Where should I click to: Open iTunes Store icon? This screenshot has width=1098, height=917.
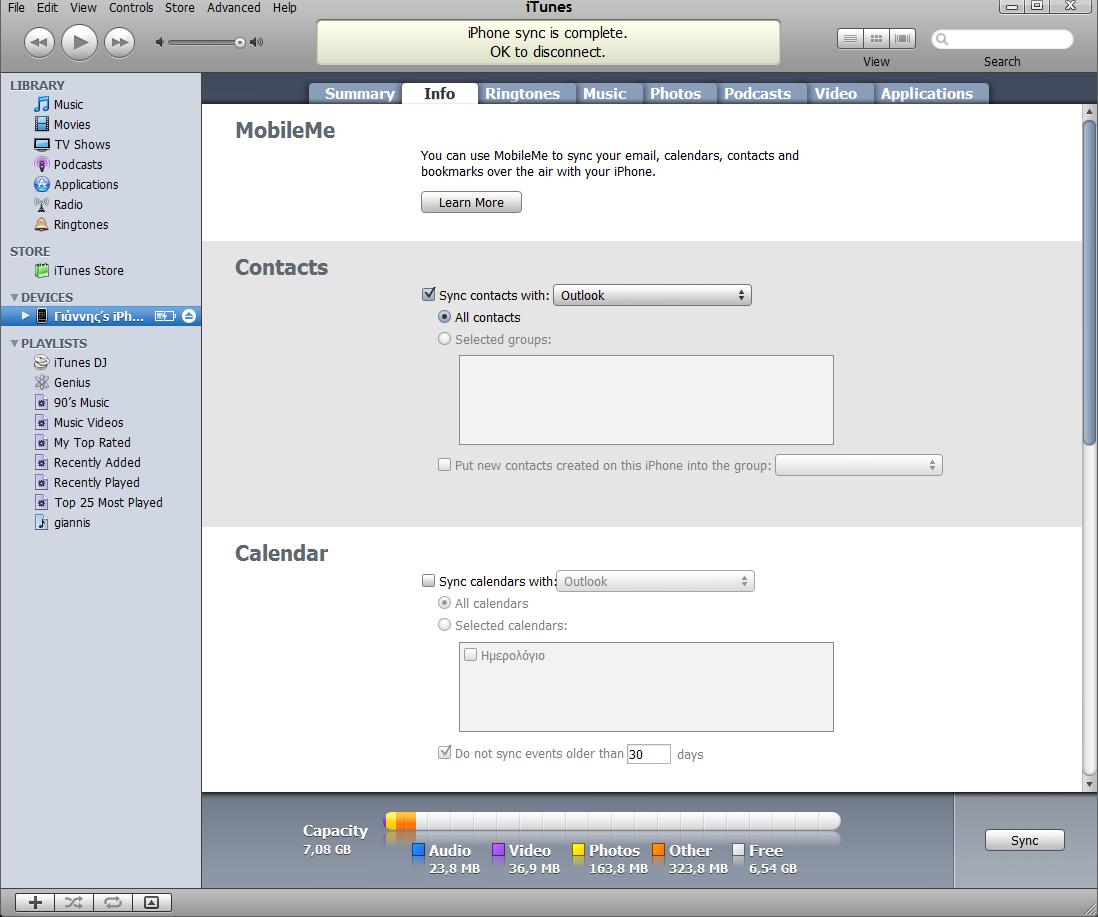[x=42, y=270]
